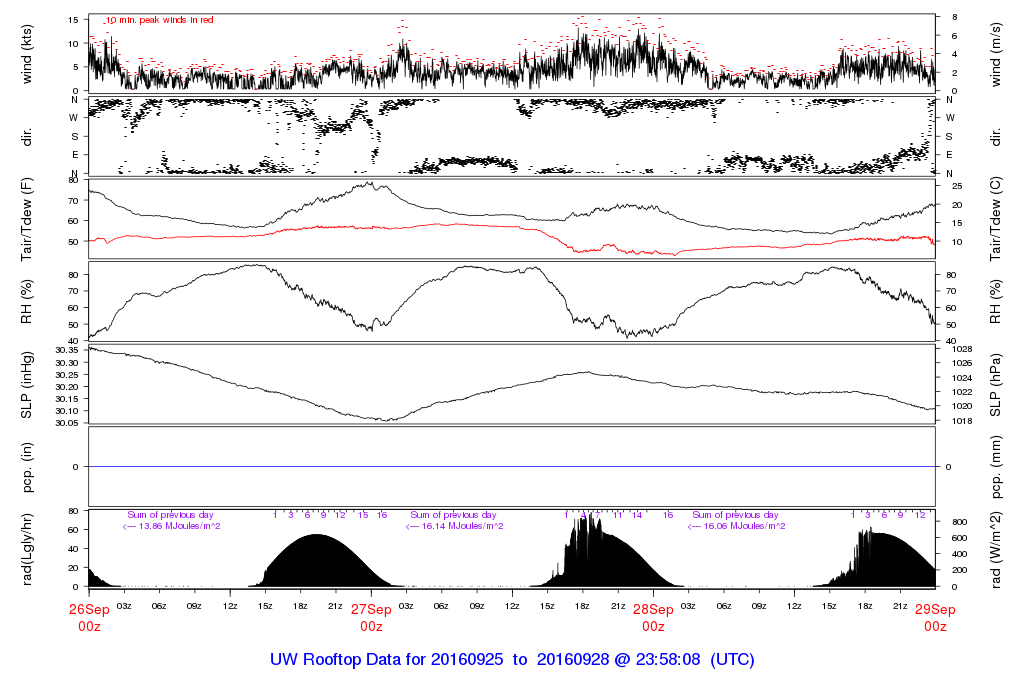Click the "SLP (hPa)" right axis label
Viewport: 1024px width, 700px height.
997,386
